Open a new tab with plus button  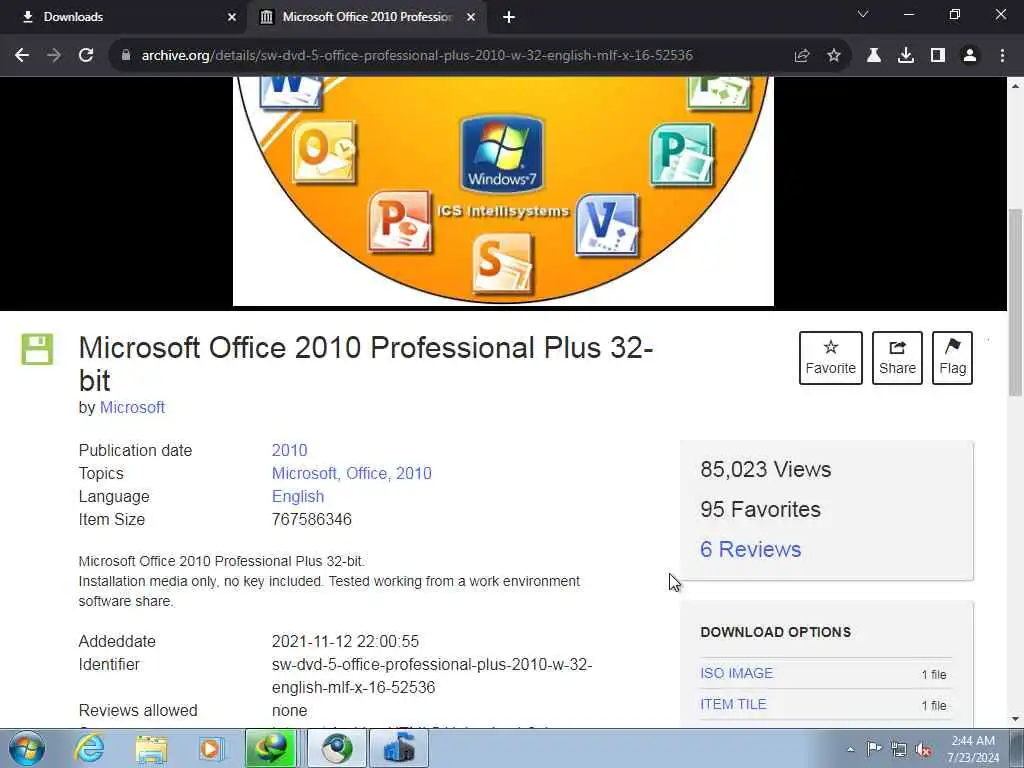(x=509, y=18)
